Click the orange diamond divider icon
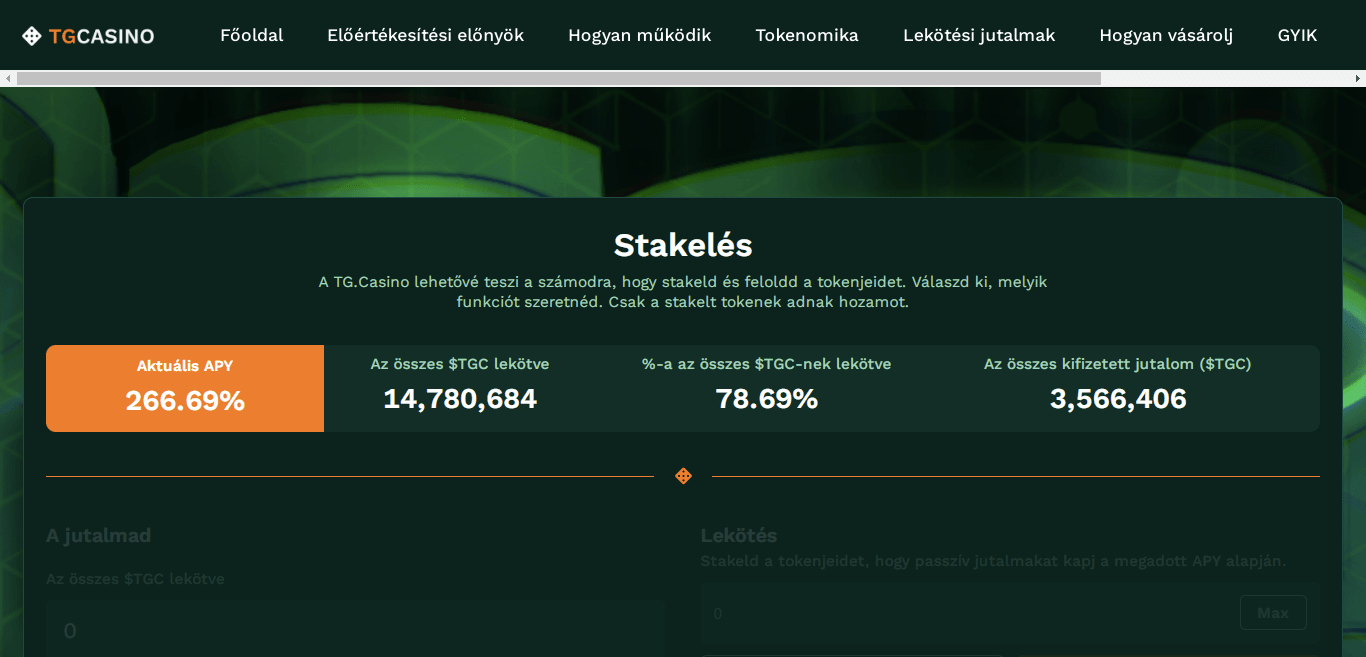The image size is (1366, 657). coord(683,476)
